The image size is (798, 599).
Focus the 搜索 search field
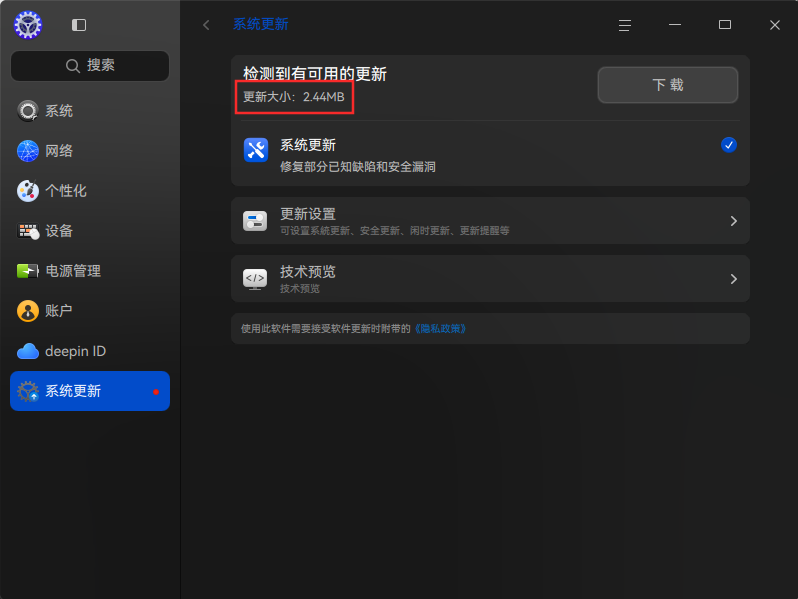pyautogui.click(x=90, y=66)
